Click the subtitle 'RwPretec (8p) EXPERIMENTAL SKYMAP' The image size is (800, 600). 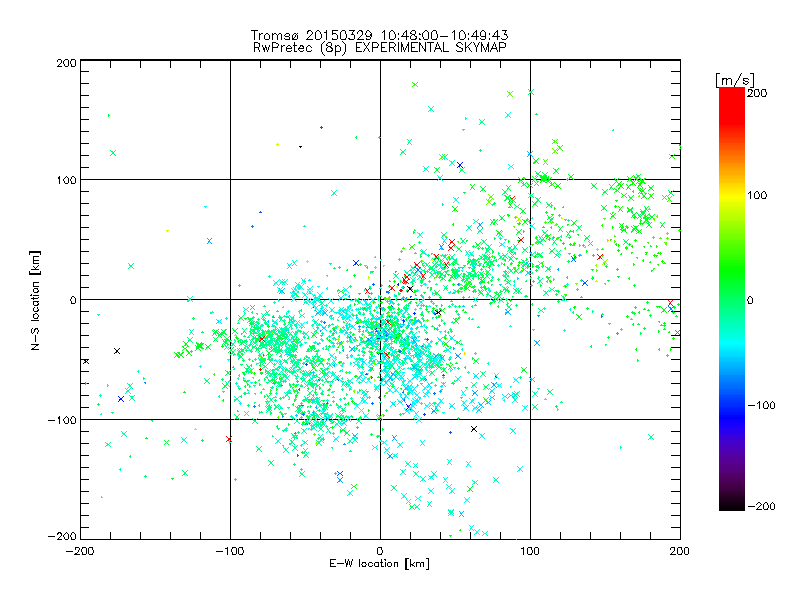(x=380, y=48)
